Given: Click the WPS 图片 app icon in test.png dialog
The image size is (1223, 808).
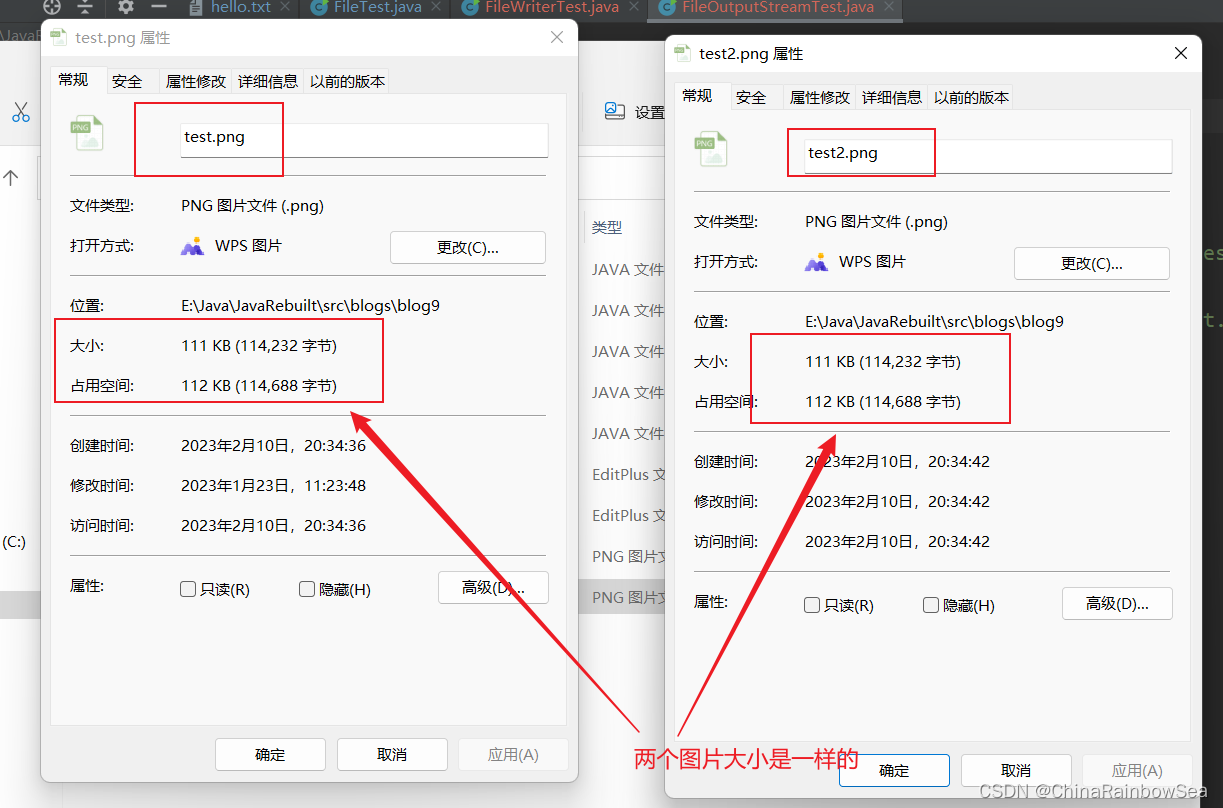Looking at the screenshot, I should click(x=192, y=246).
